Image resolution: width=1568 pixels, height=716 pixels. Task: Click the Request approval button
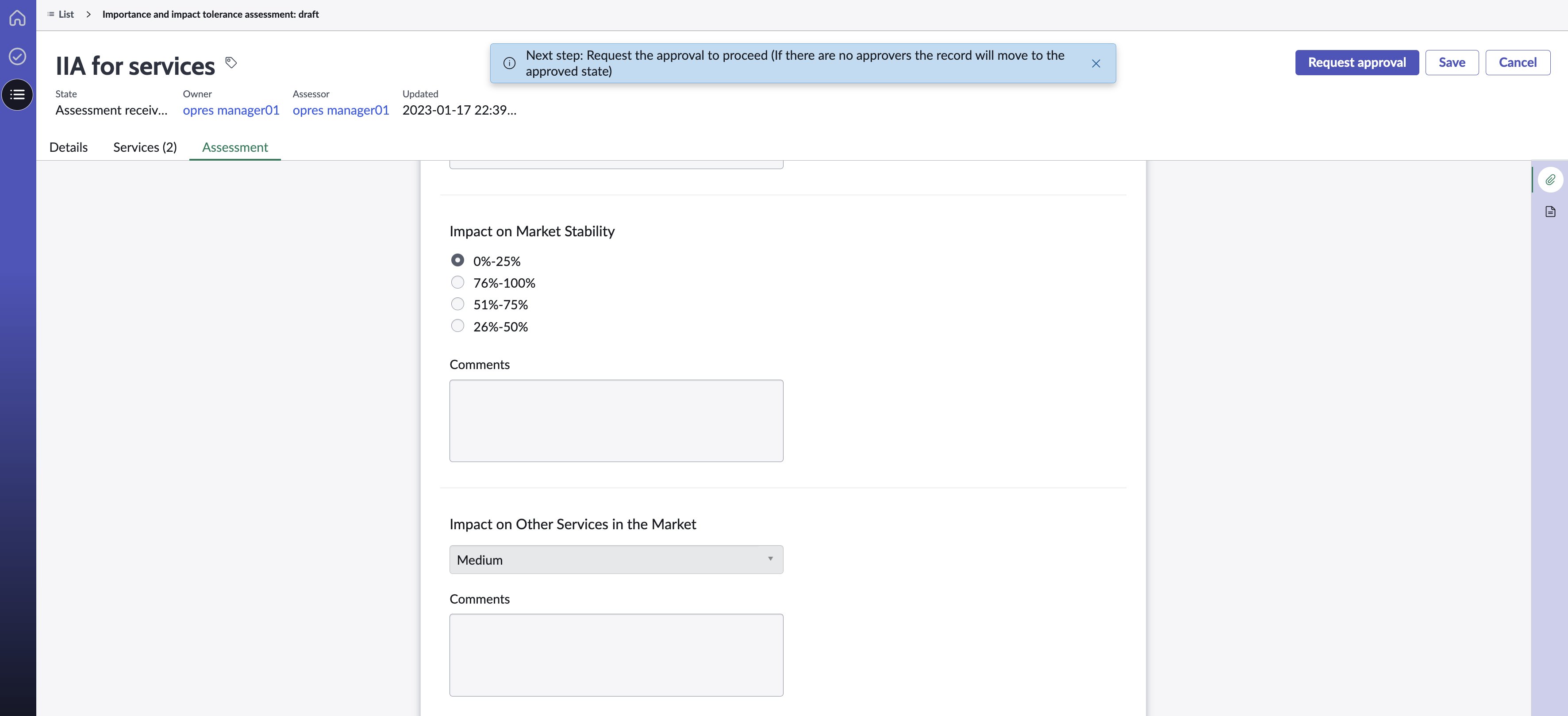[x=1357, y=63]
